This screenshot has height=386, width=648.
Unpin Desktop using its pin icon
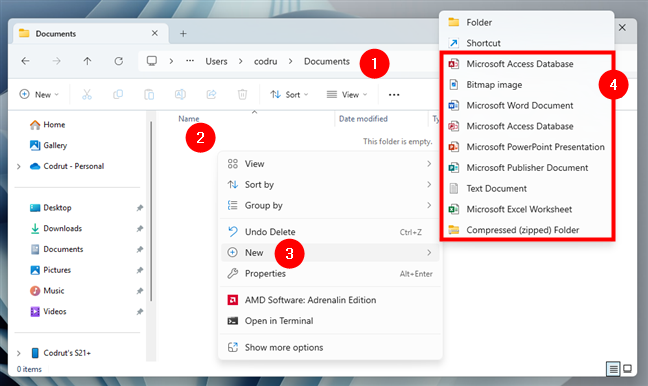coord(140,207)
